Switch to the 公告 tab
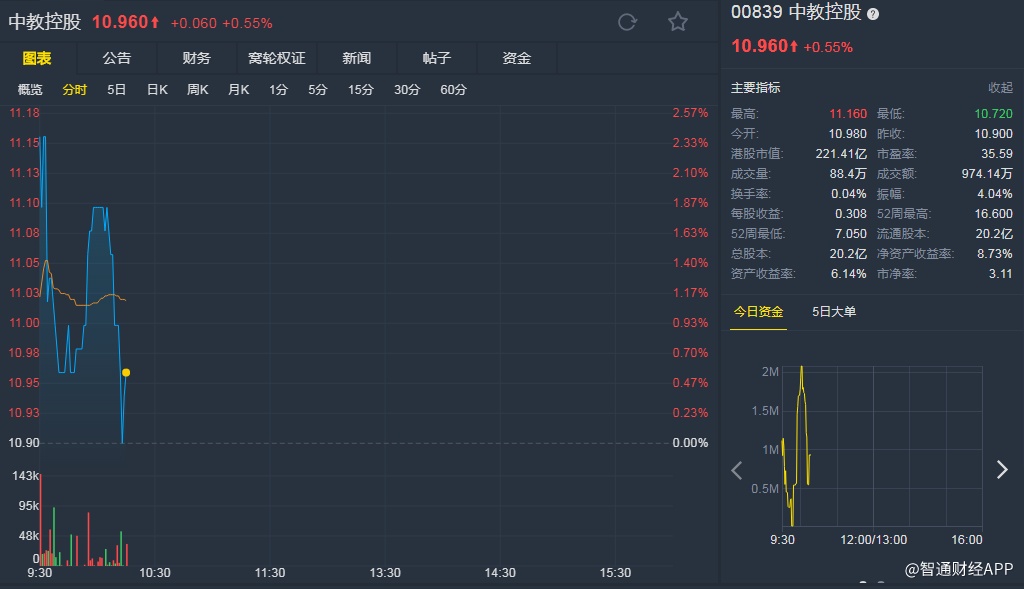Screen dimensions: 1024x589 click(116, 58)
